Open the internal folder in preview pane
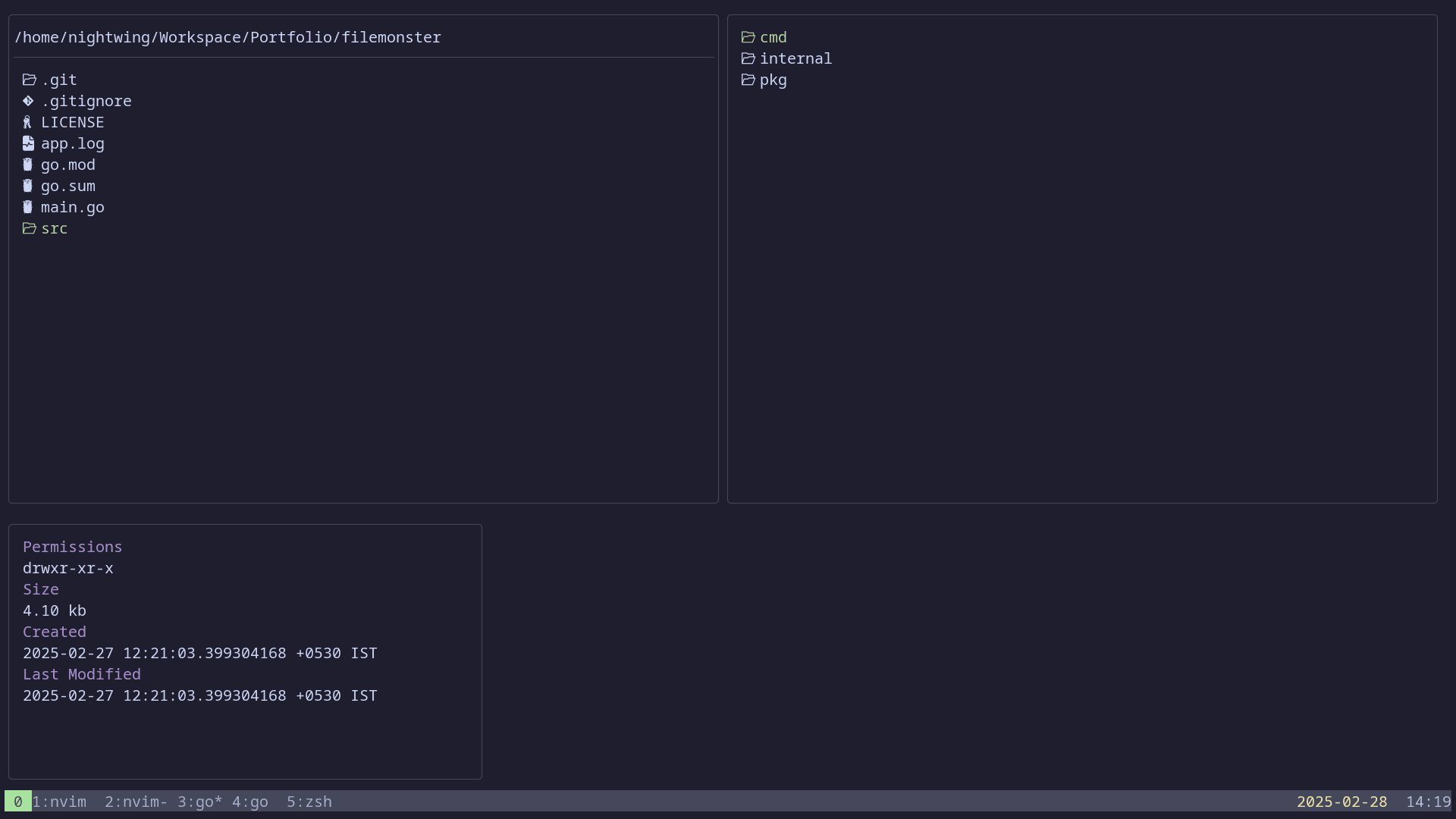The image size is (1456, 819). click(x=796, y=58)
